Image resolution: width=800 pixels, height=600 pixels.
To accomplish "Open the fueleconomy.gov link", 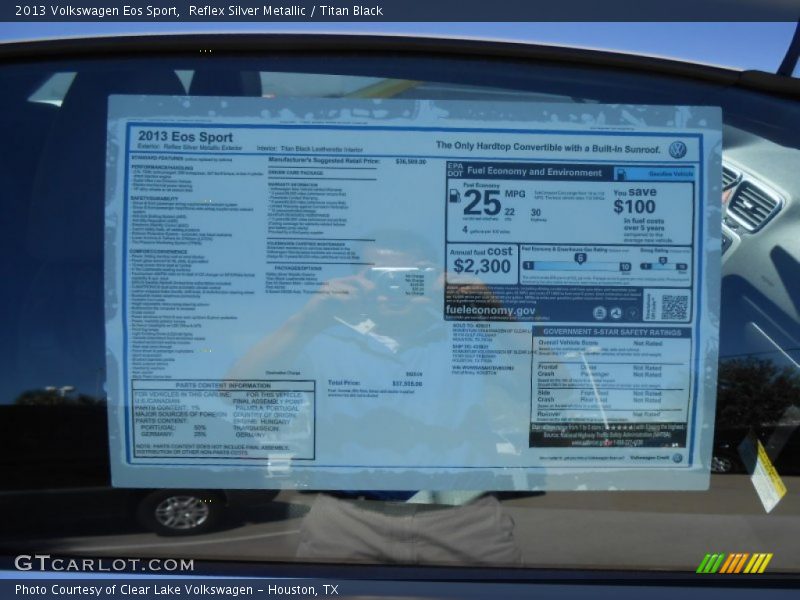I will click(x=490, y=310).
